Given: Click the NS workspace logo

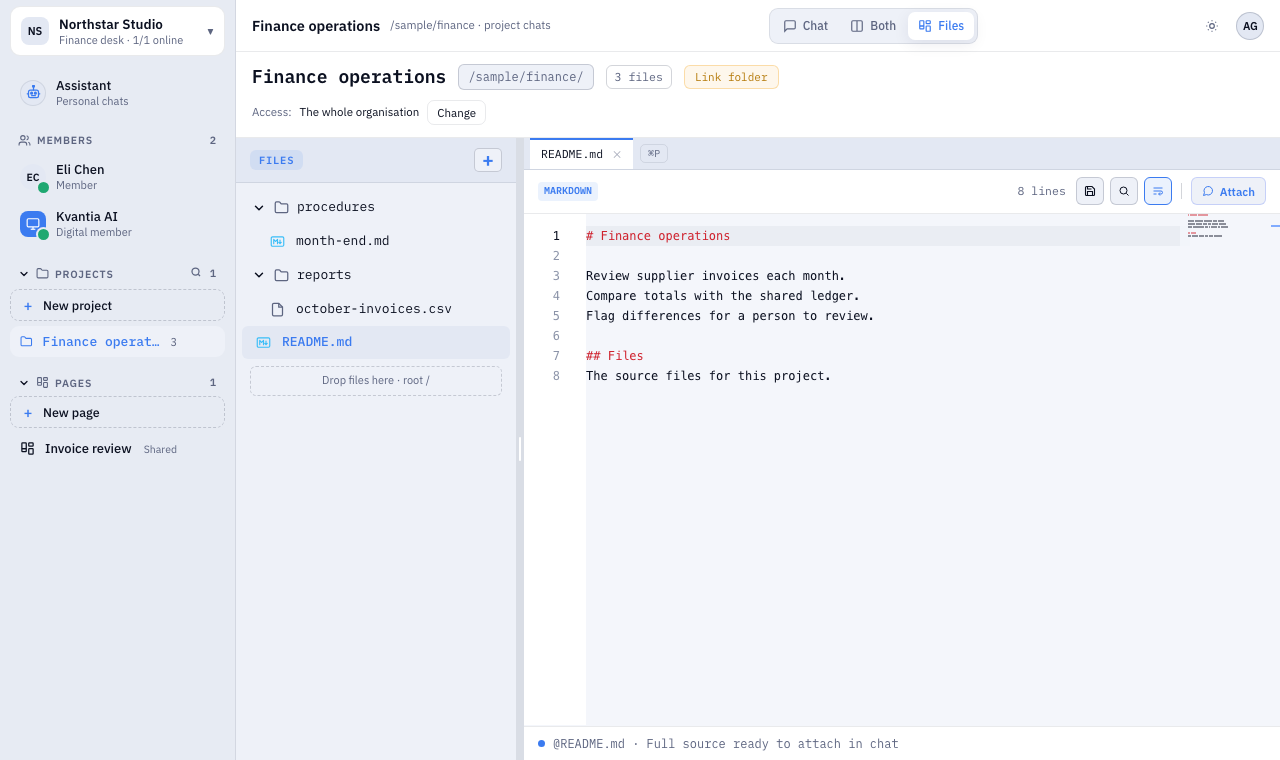Looking at the screenshot, I should click(x=35, y=31).
